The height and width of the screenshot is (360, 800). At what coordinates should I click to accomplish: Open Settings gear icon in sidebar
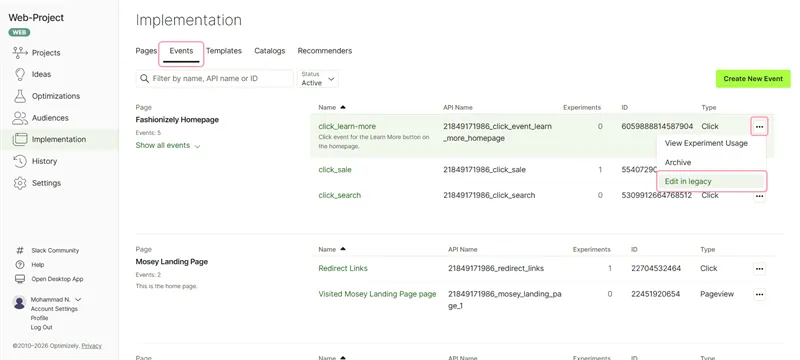click(x=20, y=183)
